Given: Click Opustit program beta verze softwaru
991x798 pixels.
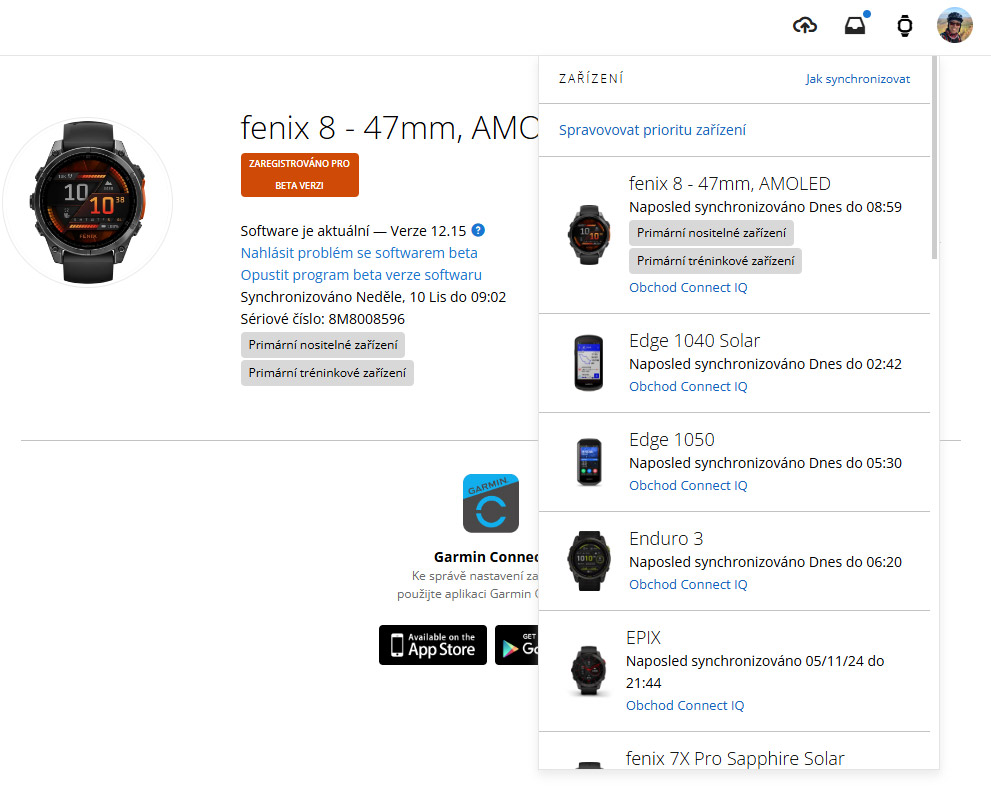Looking at the screenshot, I should point(361,275).
